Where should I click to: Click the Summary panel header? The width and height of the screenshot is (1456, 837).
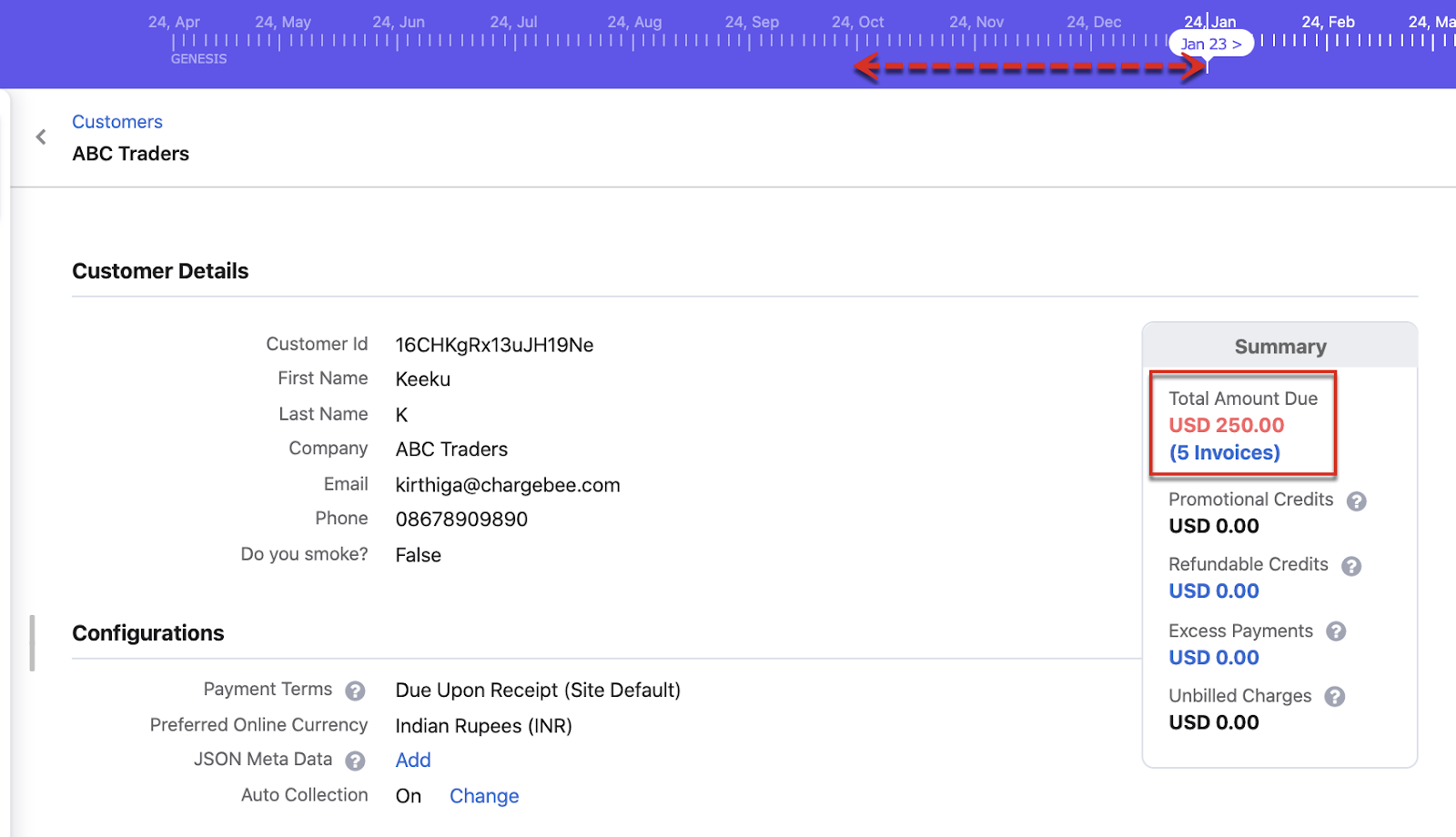tap(1279, 347)
